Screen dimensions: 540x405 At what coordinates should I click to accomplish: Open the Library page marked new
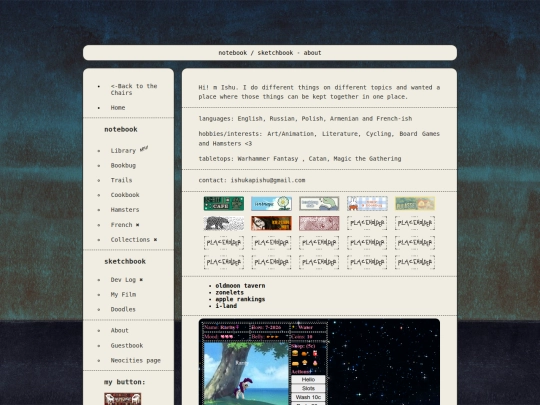pos(123,150)
